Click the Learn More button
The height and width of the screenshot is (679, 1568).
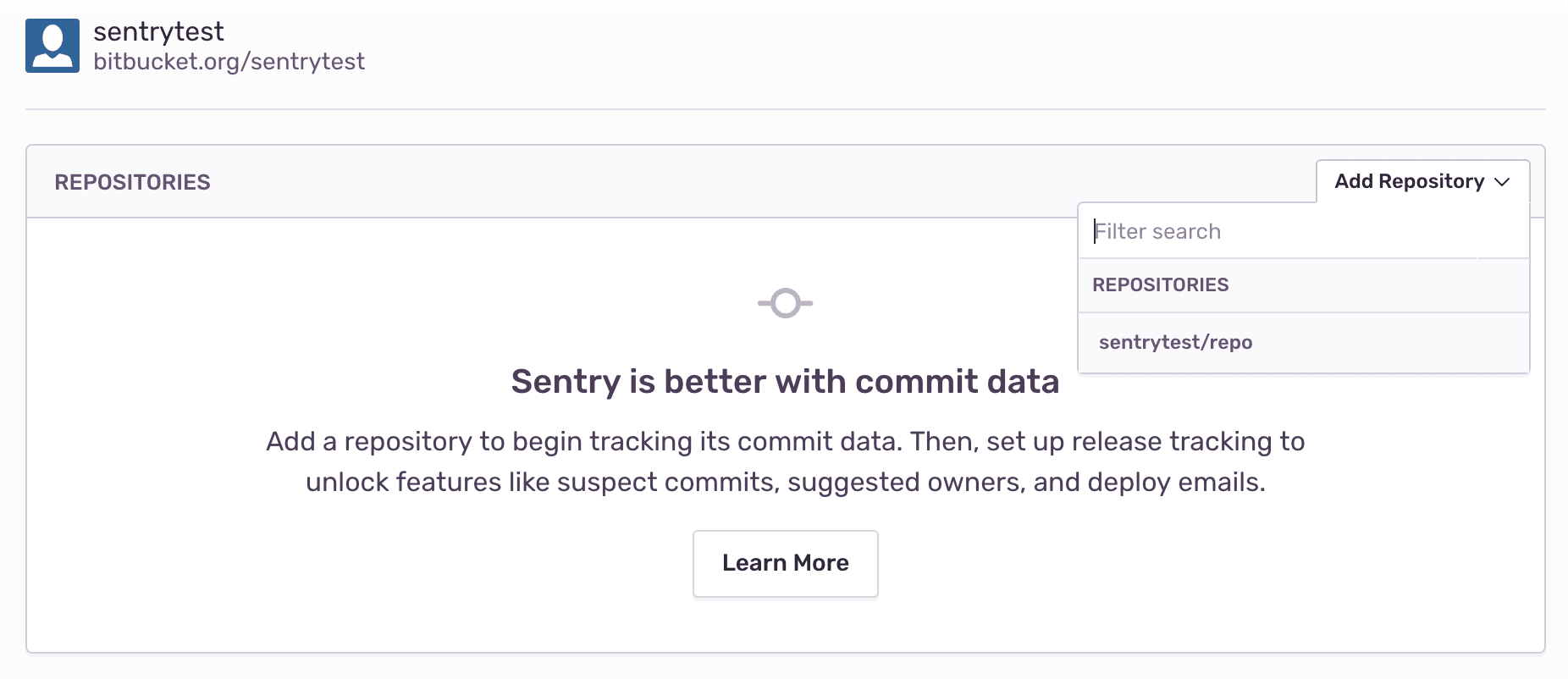pos(785,563)
